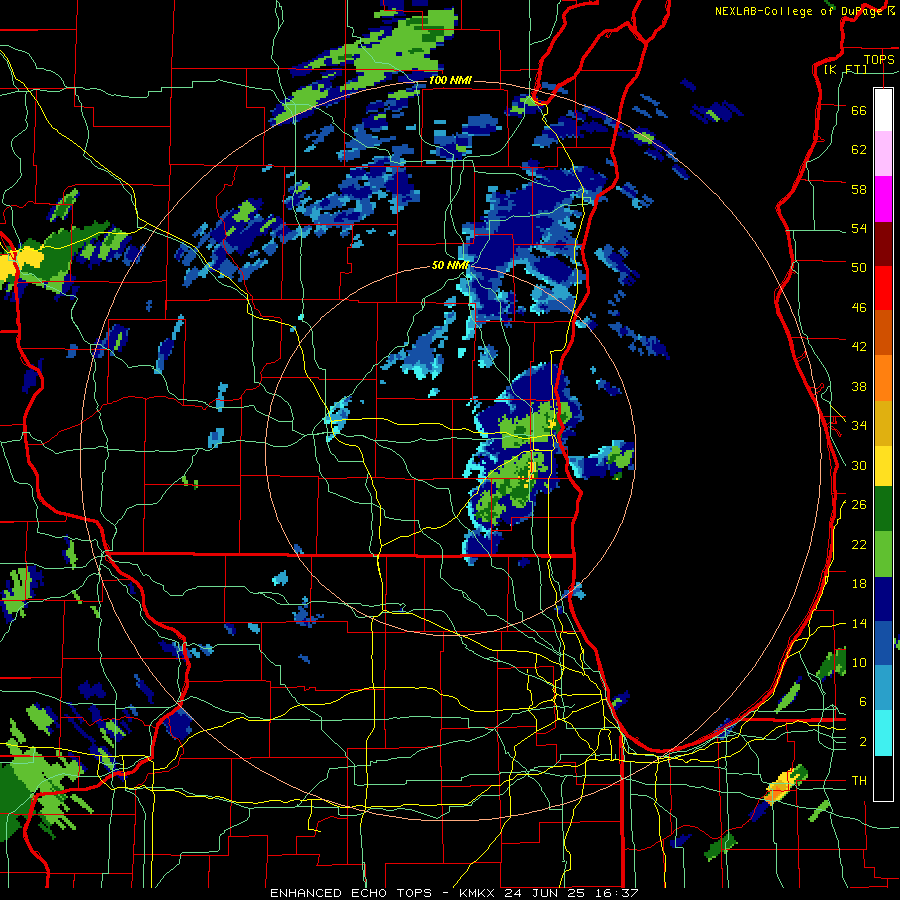
Task: Click the TH legend label
Action: coord(859,781)
